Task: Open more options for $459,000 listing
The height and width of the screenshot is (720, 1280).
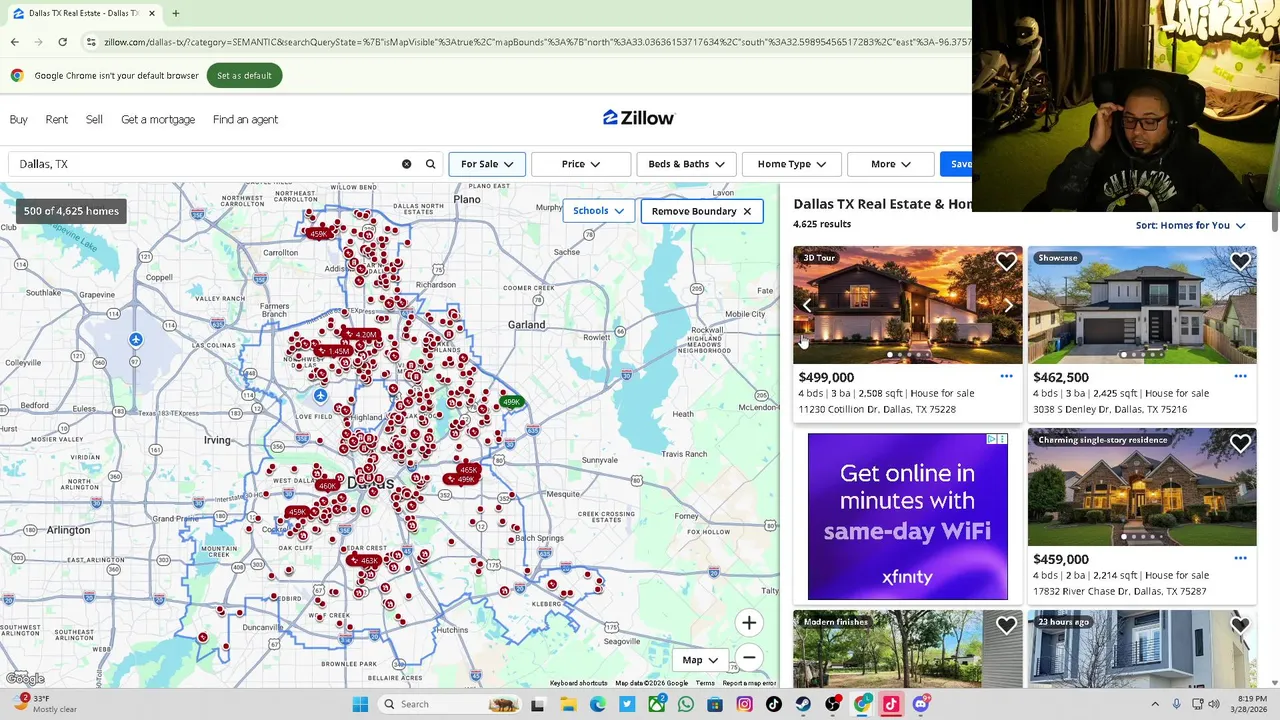Action: [1240, 559]
